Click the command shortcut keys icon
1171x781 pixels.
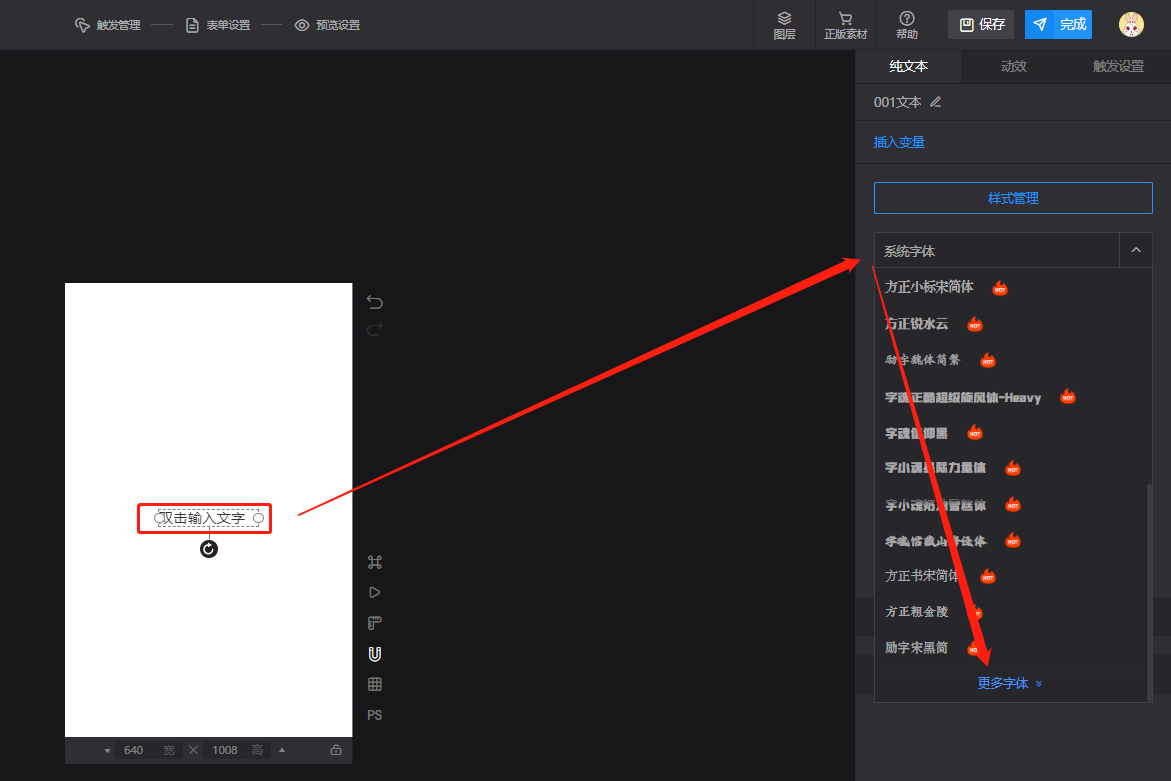click(x=375, y=561)
